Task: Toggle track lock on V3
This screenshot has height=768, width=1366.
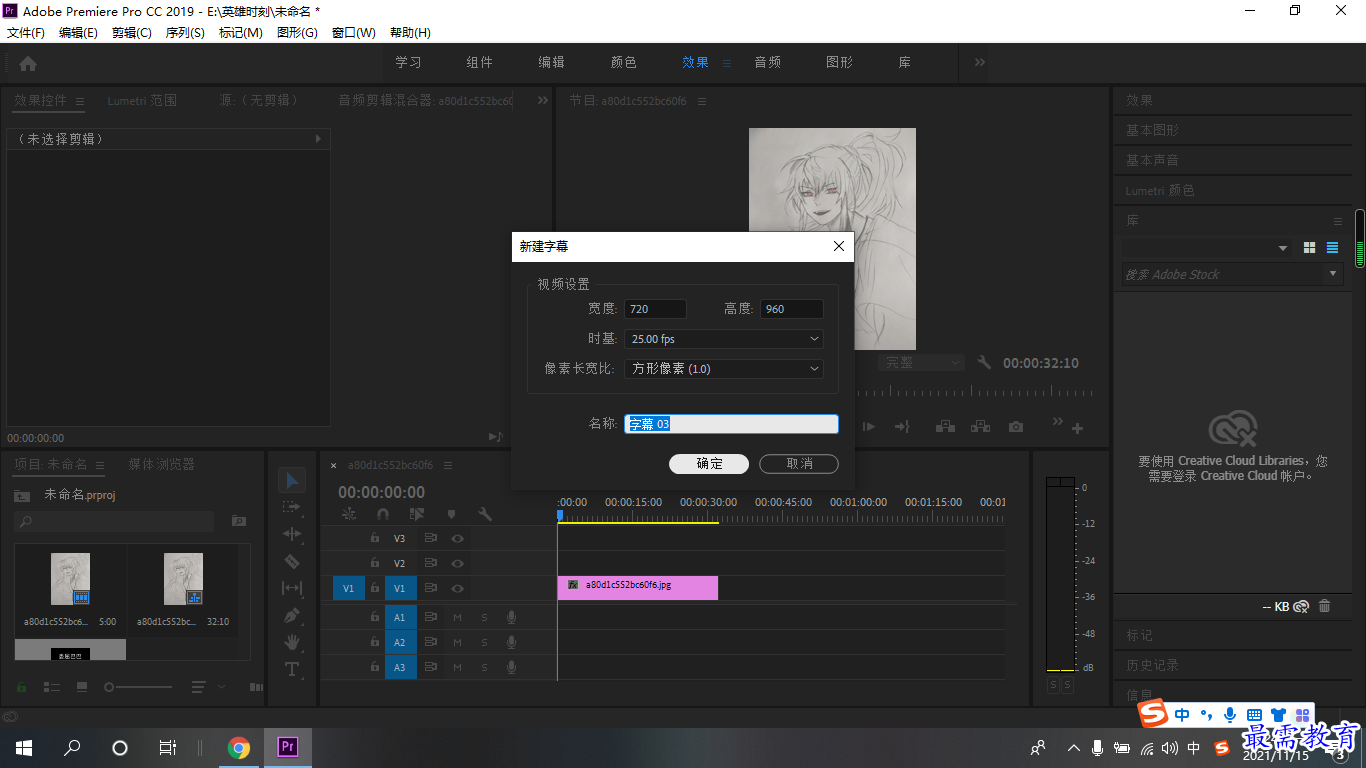Action: [x=375, y=538]
